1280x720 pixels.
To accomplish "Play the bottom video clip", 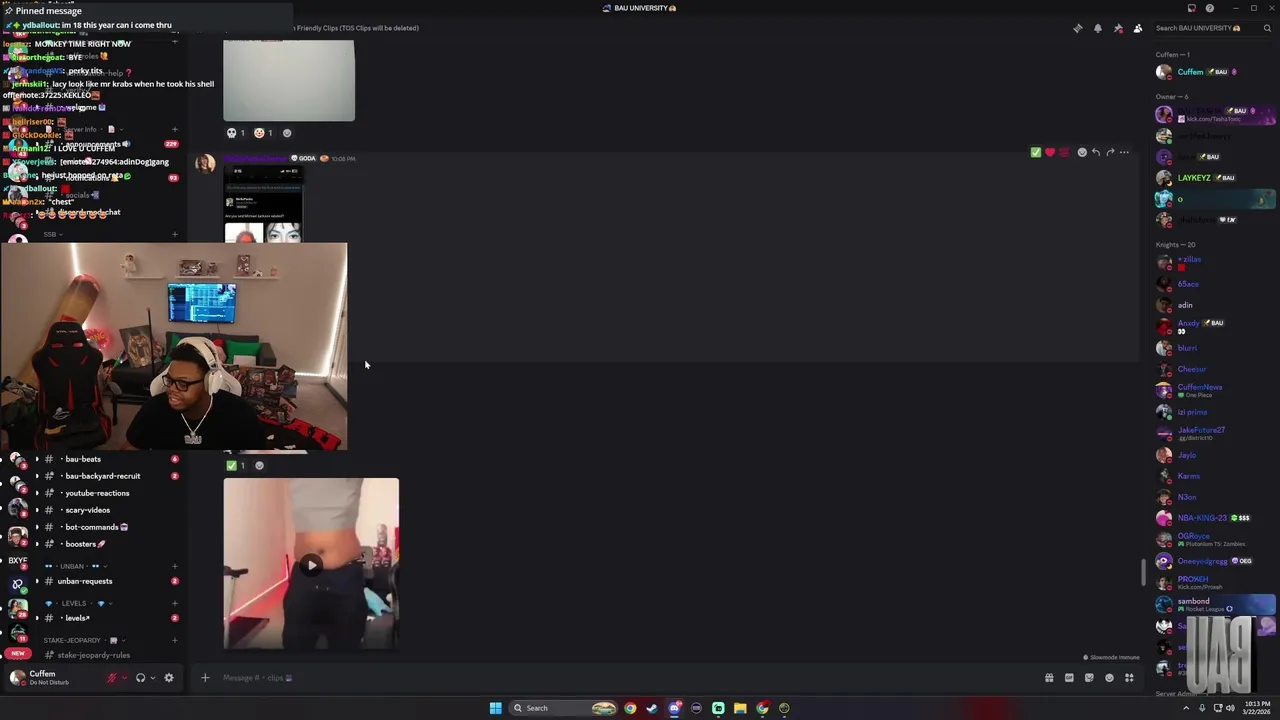I will (311, 565).
